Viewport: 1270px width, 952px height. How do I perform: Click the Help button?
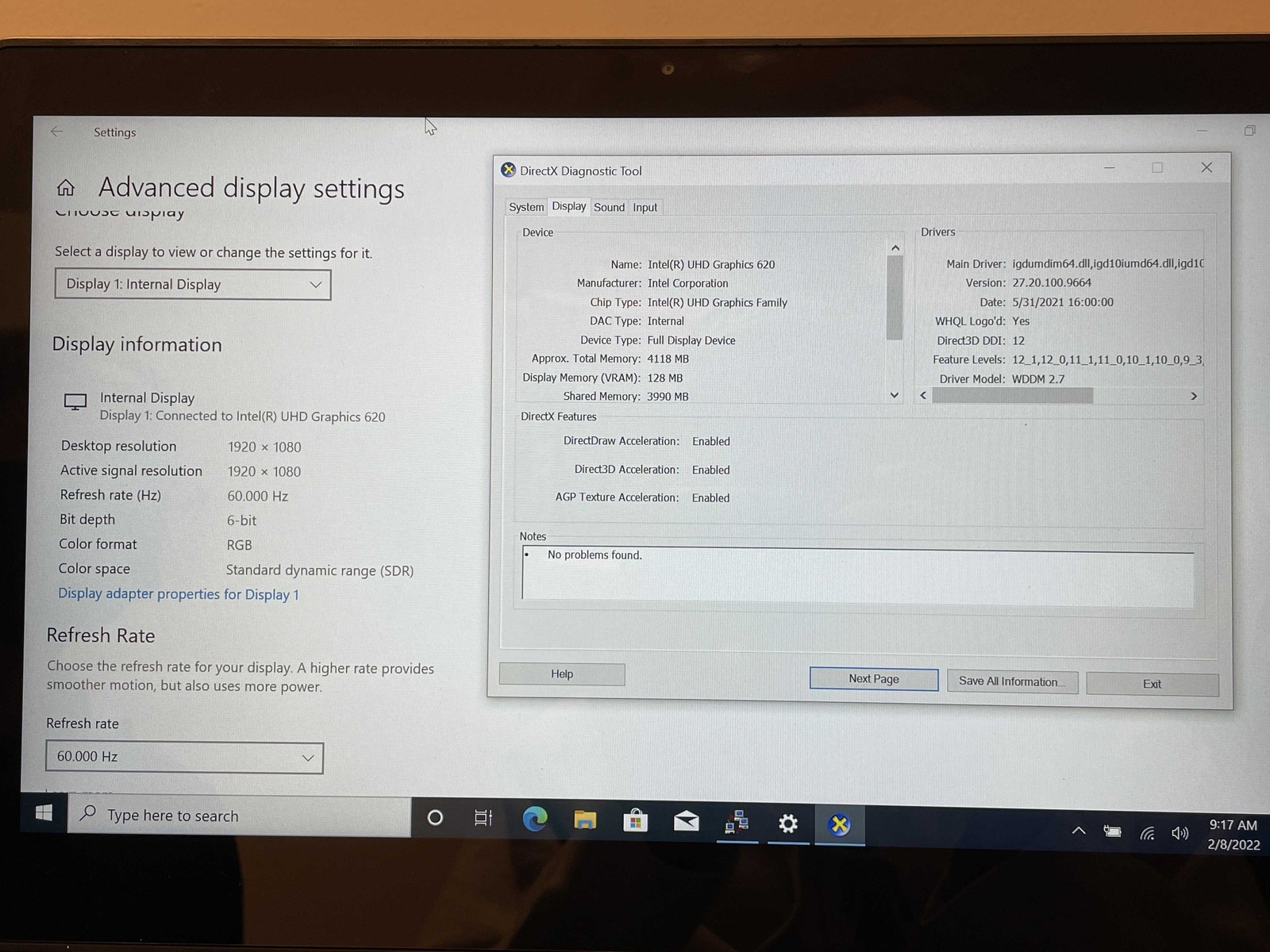tap(562, 674)
